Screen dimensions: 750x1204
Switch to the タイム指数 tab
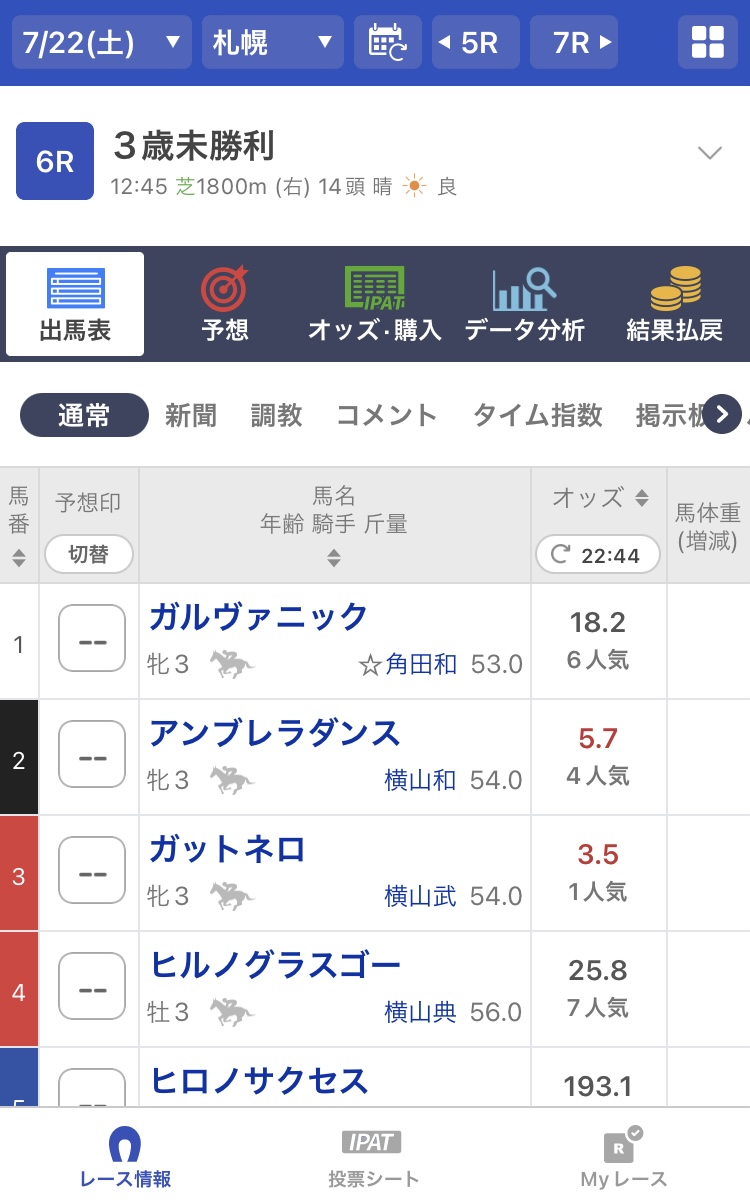[537, 415]
